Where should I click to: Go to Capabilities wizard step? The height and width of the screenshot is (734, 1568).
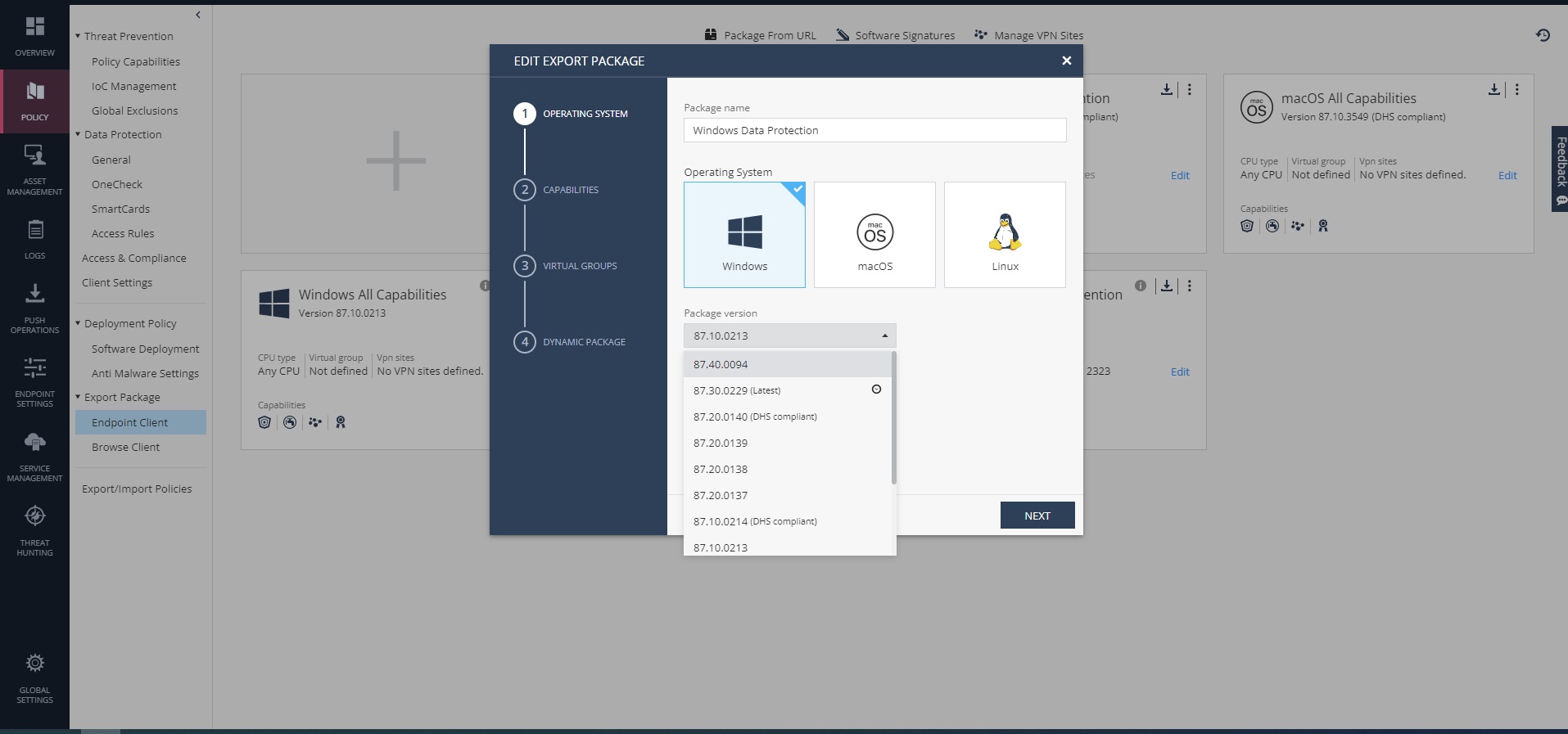tap(557, 190)
